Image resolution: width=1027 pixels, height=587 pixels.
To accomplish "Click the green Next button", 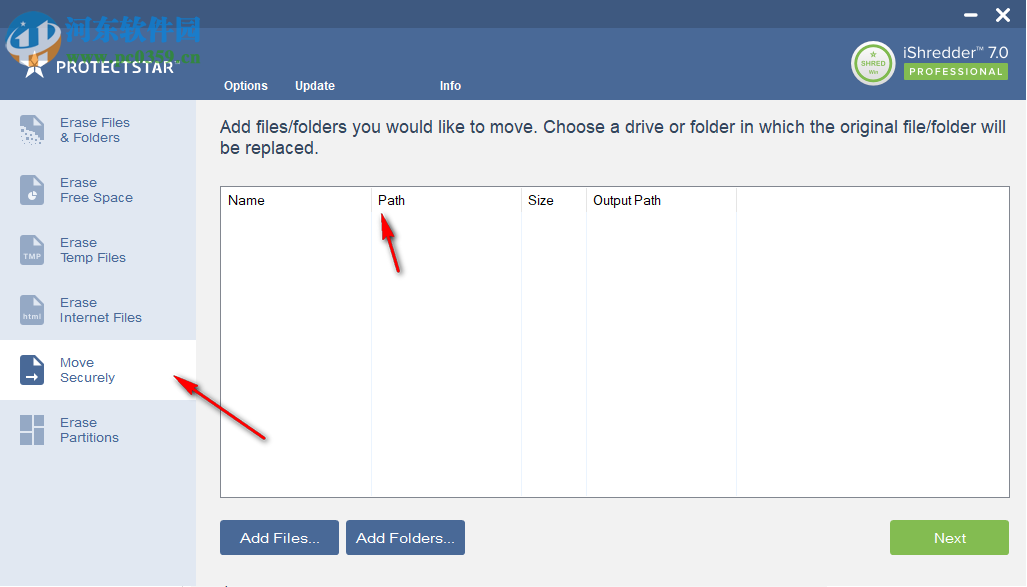I will pos(949,538).
